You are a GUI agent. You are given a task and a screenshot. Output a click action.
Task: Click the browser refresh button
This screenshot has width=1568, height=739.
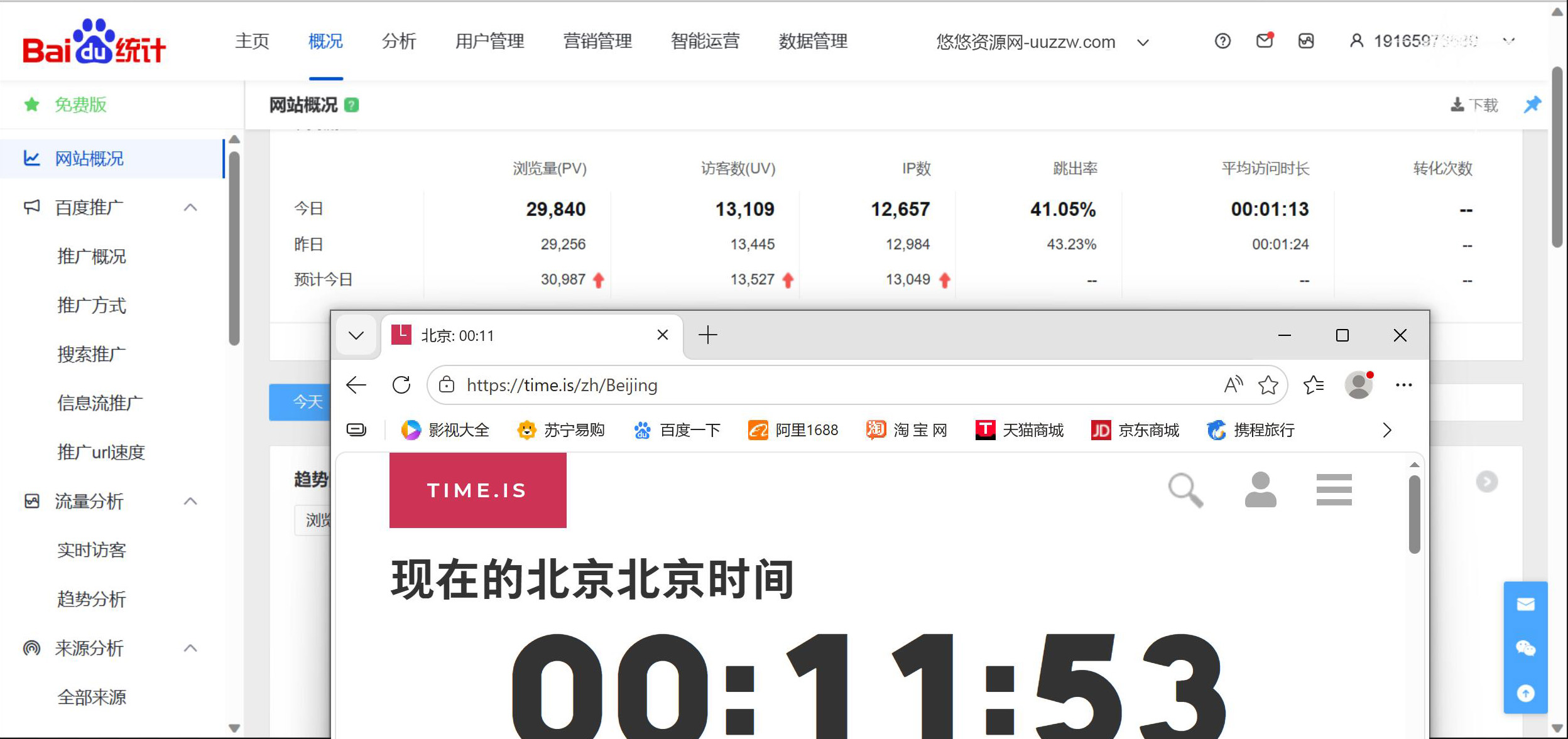click(401, 385)
